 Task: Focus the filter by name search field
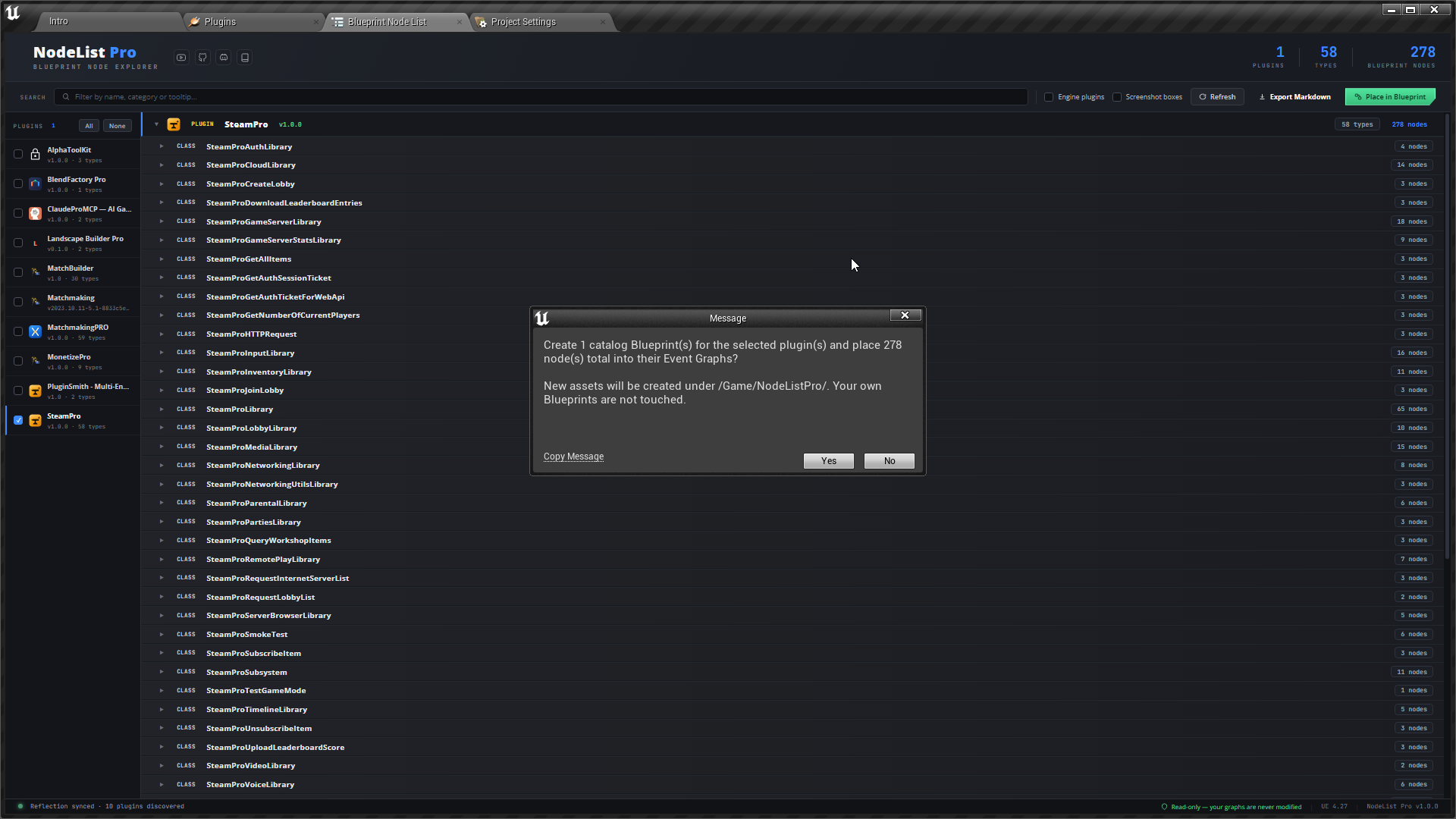(541, 97)
